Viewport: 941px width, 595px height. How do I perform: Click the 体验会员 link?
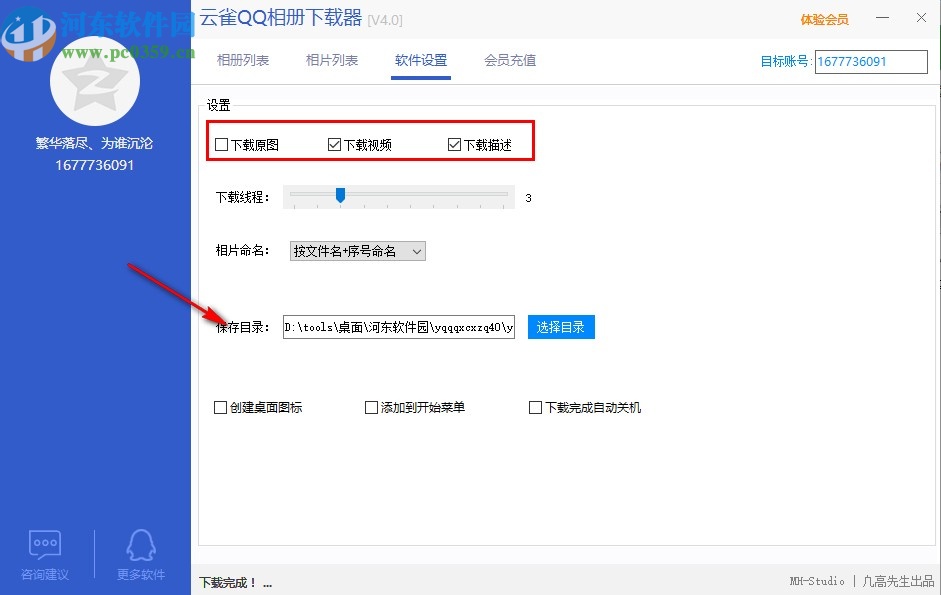point(823,18)
